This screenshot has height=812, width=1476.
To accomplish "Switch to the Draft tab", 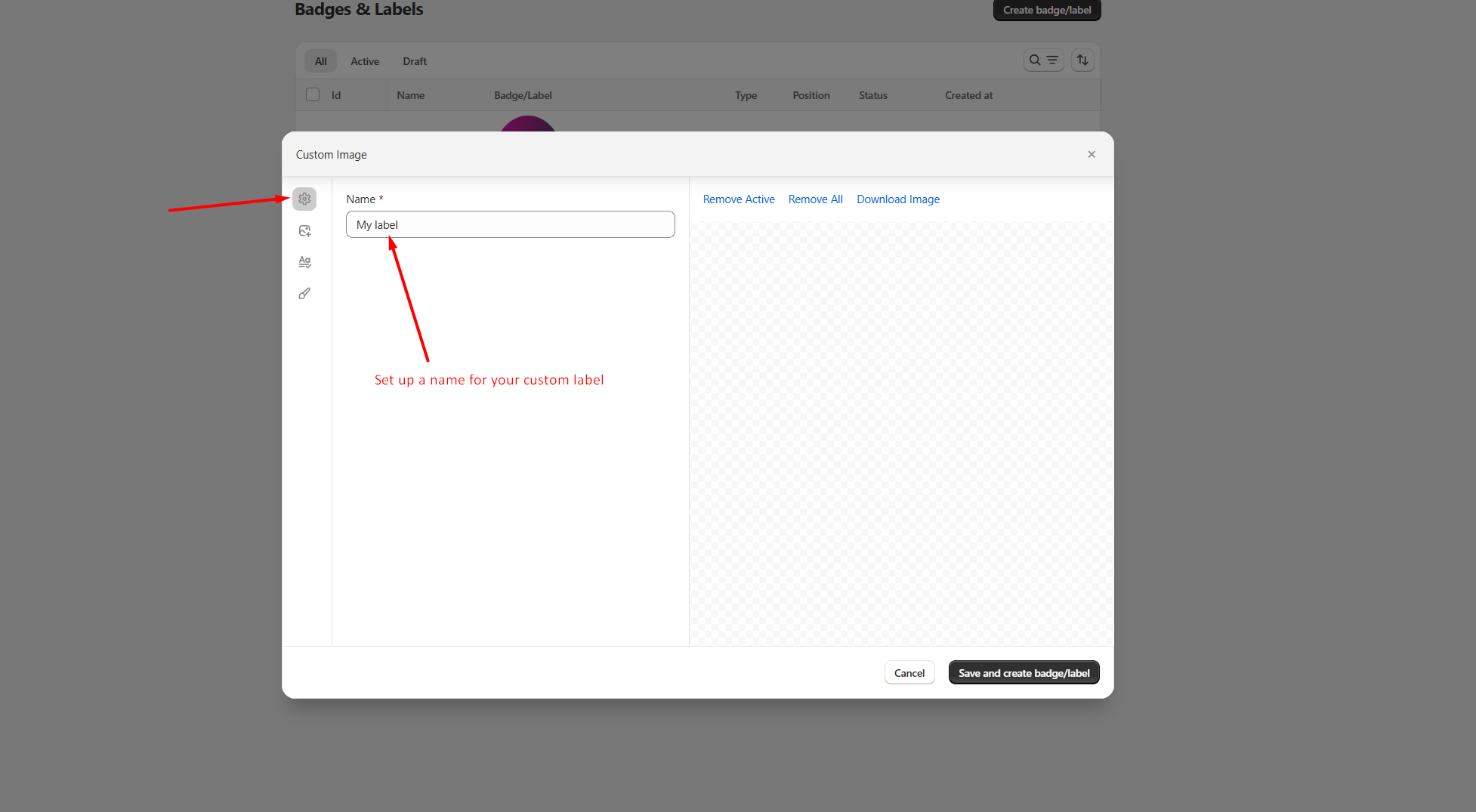I will tap(415, 62).
